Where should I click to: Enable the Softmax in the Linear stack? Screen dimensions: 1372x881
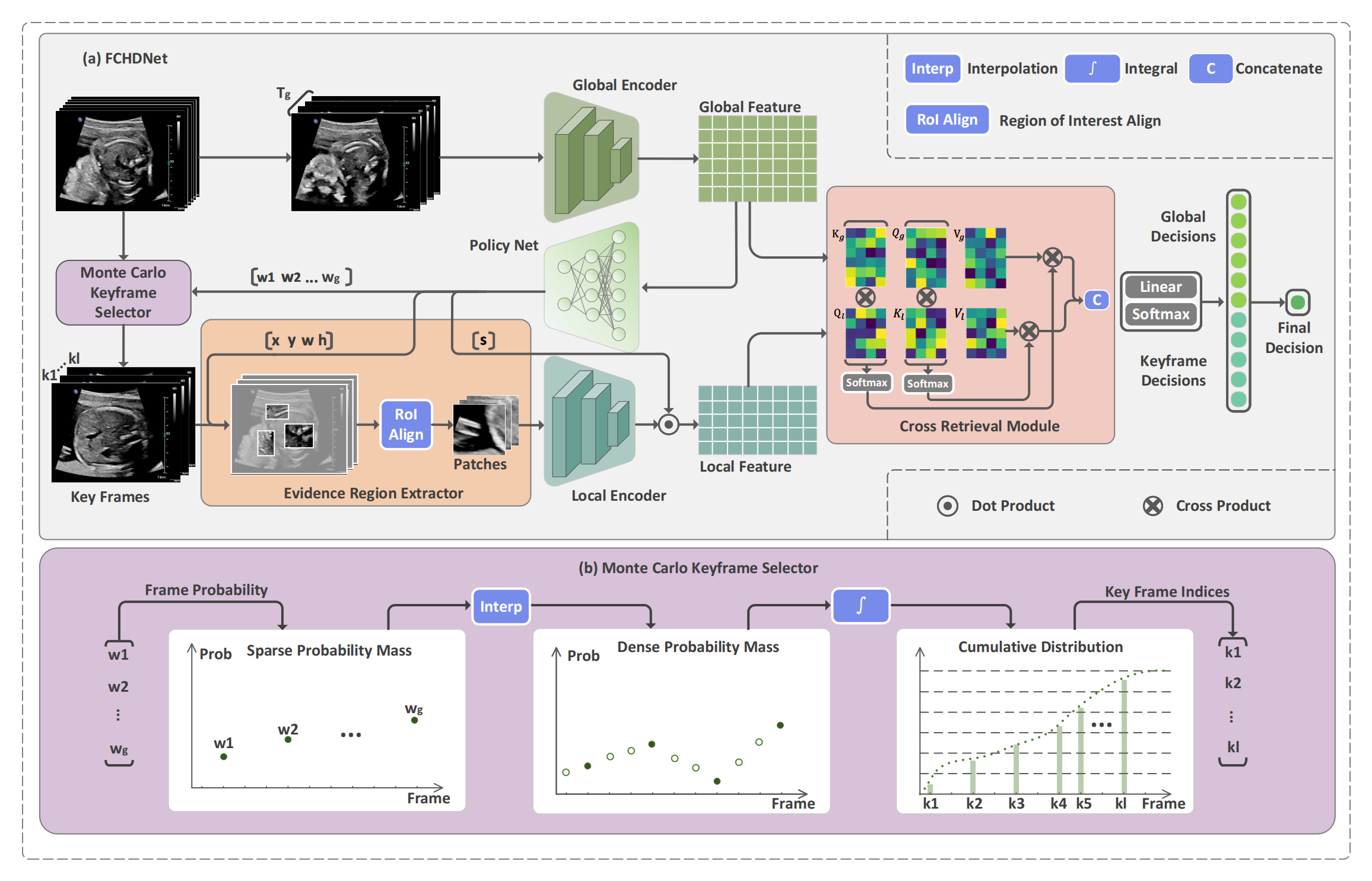click(x=1160, y=314)
